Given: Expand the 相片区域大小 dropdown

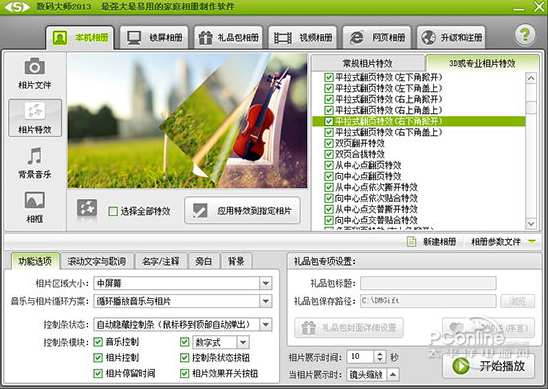Looking at the screenshot, I should pyautogui.click(x=266, y=283).
